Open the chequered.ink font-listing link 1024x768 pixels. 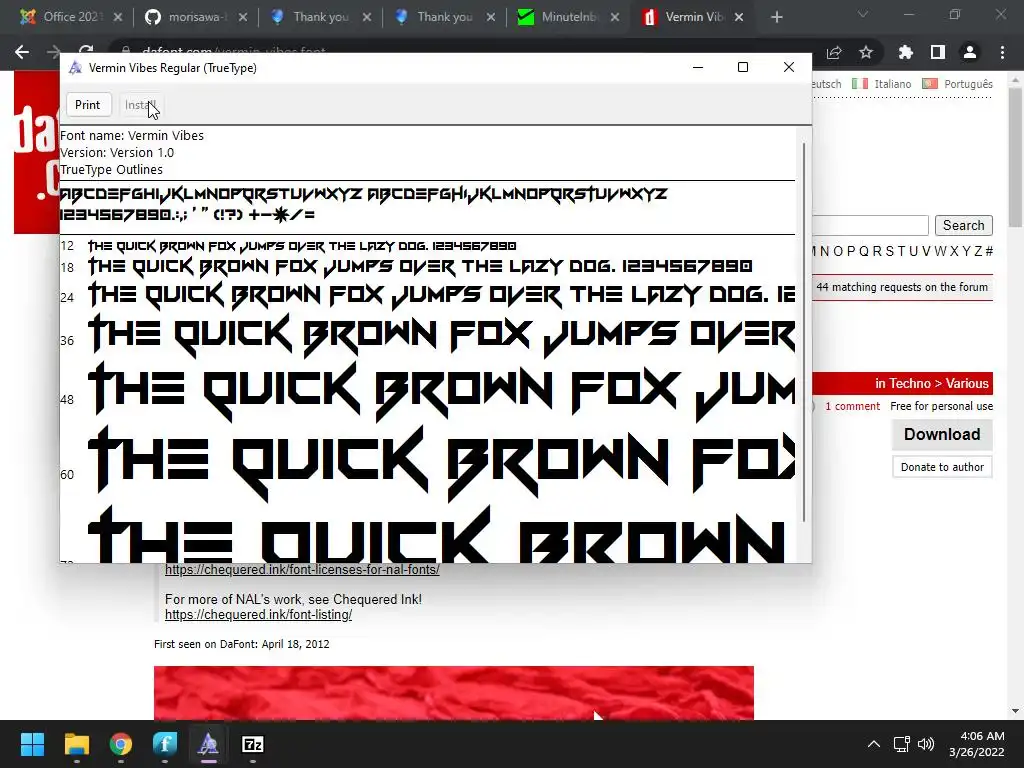pyautogui.click(x=258, y=615)
